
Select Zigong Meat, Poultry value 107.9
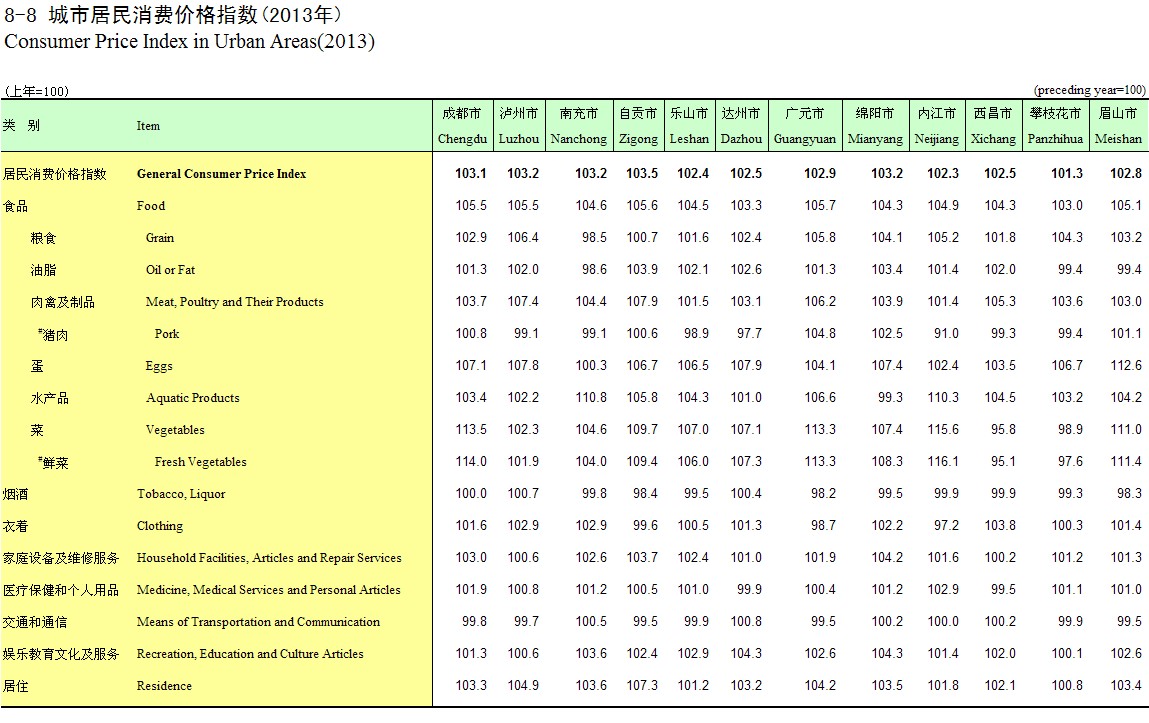click(642, 302)
